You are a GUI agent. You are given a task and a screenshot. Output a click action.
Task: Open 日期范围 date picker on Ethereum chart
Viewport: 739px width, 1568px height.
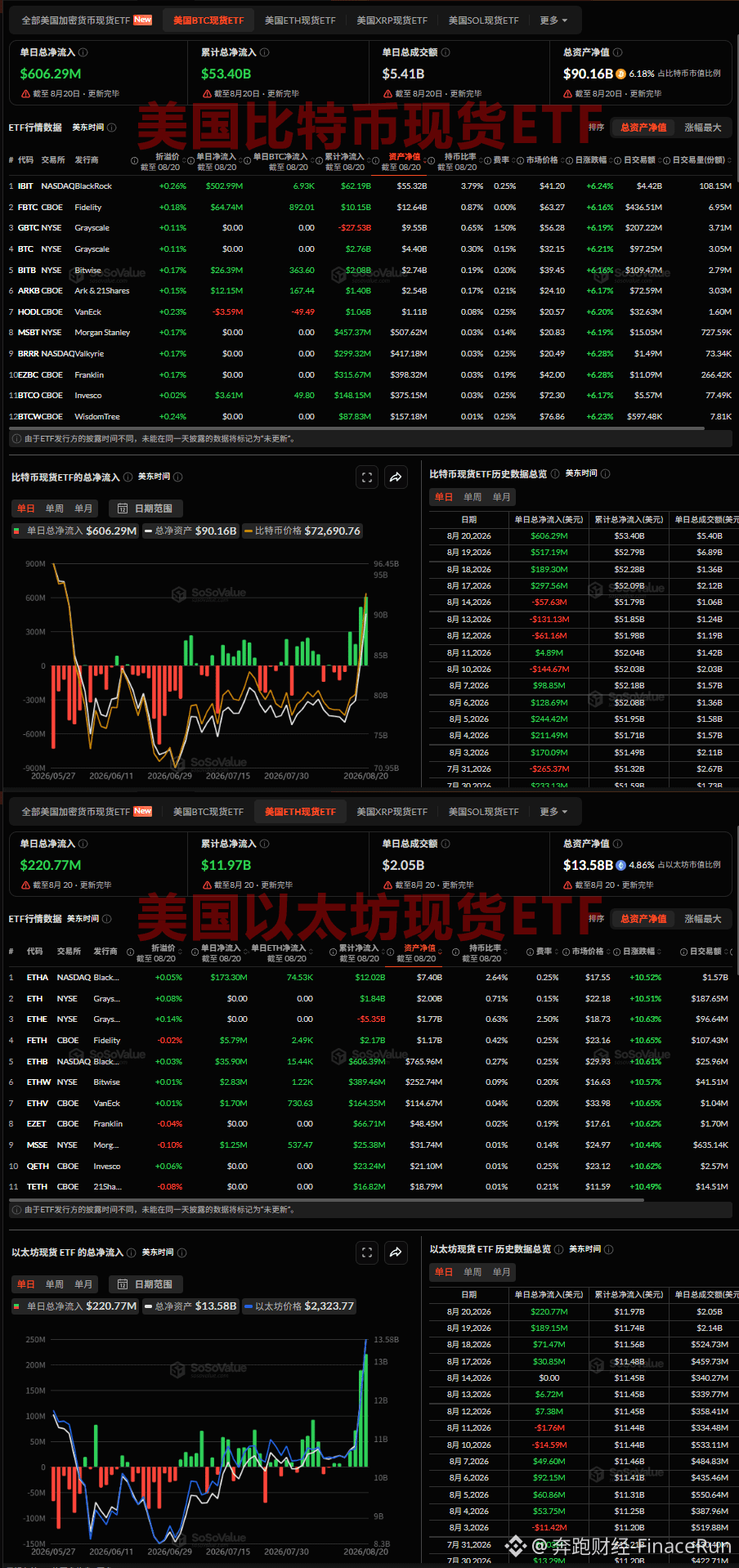146,1284
